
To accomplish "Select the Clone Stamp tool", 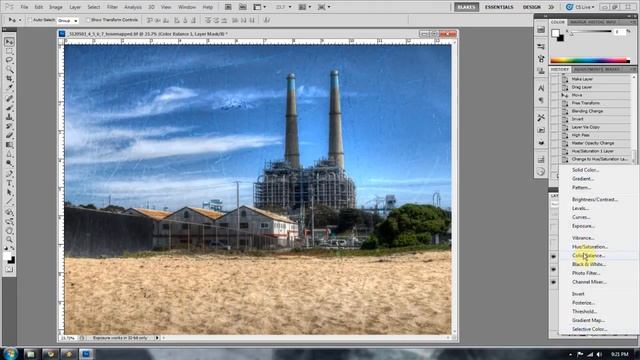I will tap(9, 117).
